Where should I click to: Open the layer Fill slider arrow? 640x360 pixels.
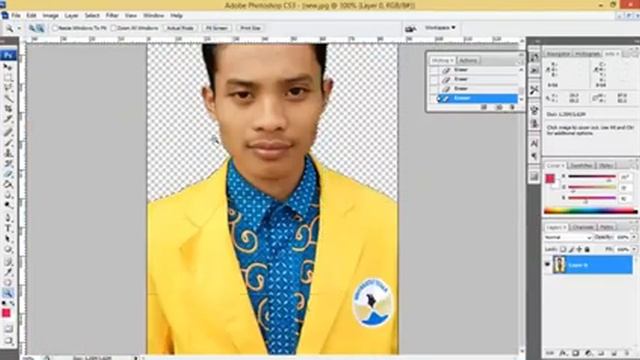tap(634, 249)
